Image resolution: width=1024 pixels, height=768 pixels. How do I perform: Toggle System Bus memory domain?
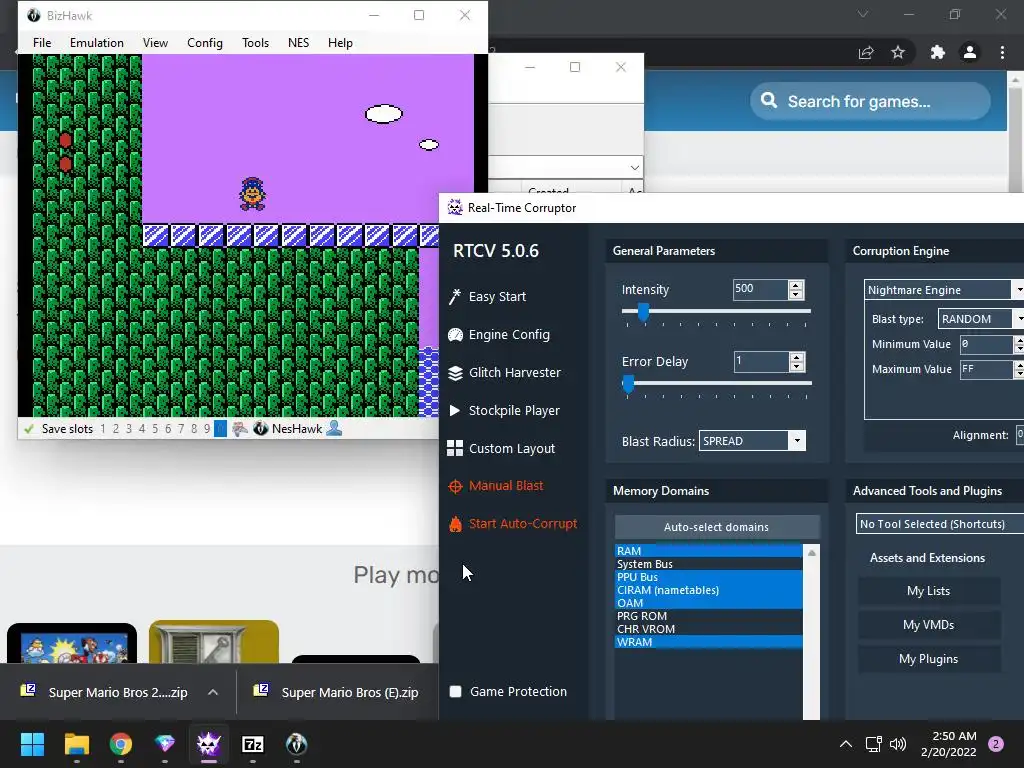709,564
